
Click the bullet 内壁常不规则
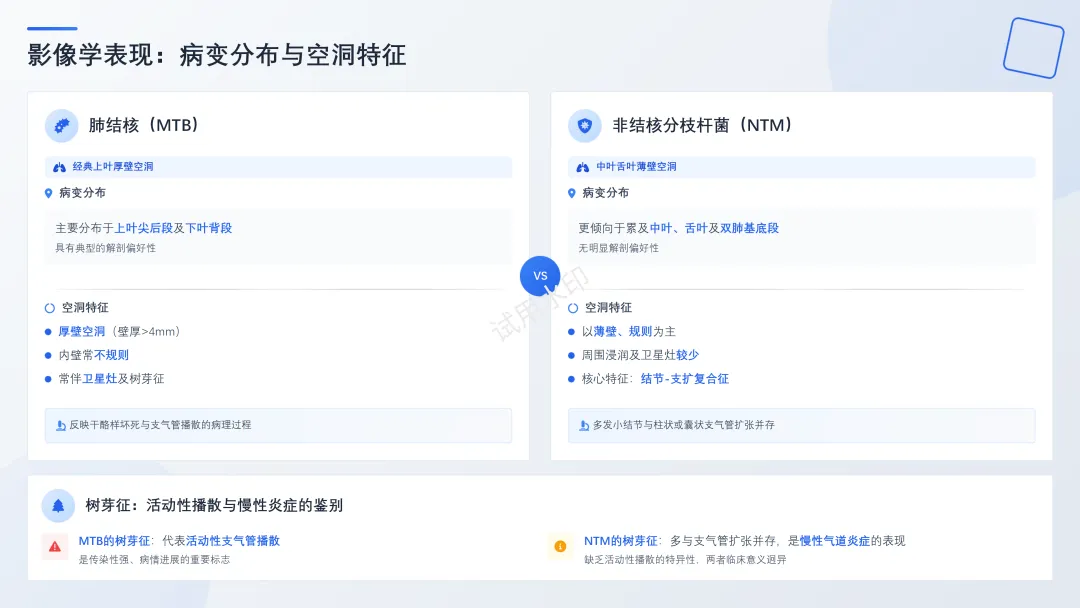tap(94, 355)
